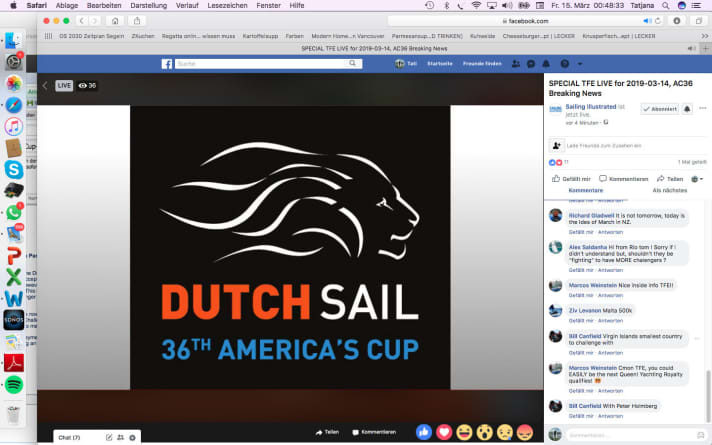Open Messenger icon in Facebook header
Screen dimensions: 712x445
[x=531, y=64]
